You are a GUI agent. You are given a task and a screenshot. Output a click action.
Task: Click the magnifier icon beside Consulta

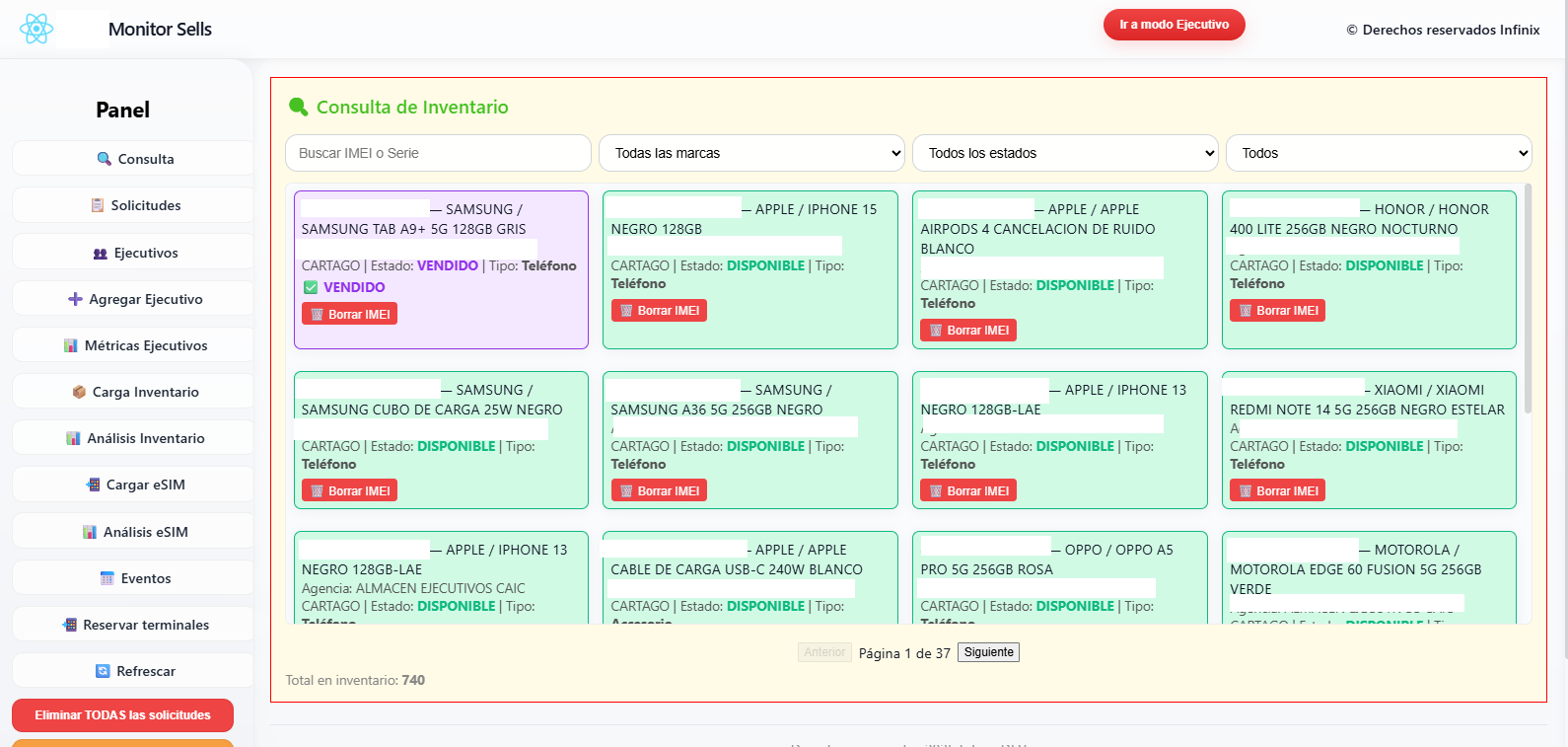[x=105, y=159]
